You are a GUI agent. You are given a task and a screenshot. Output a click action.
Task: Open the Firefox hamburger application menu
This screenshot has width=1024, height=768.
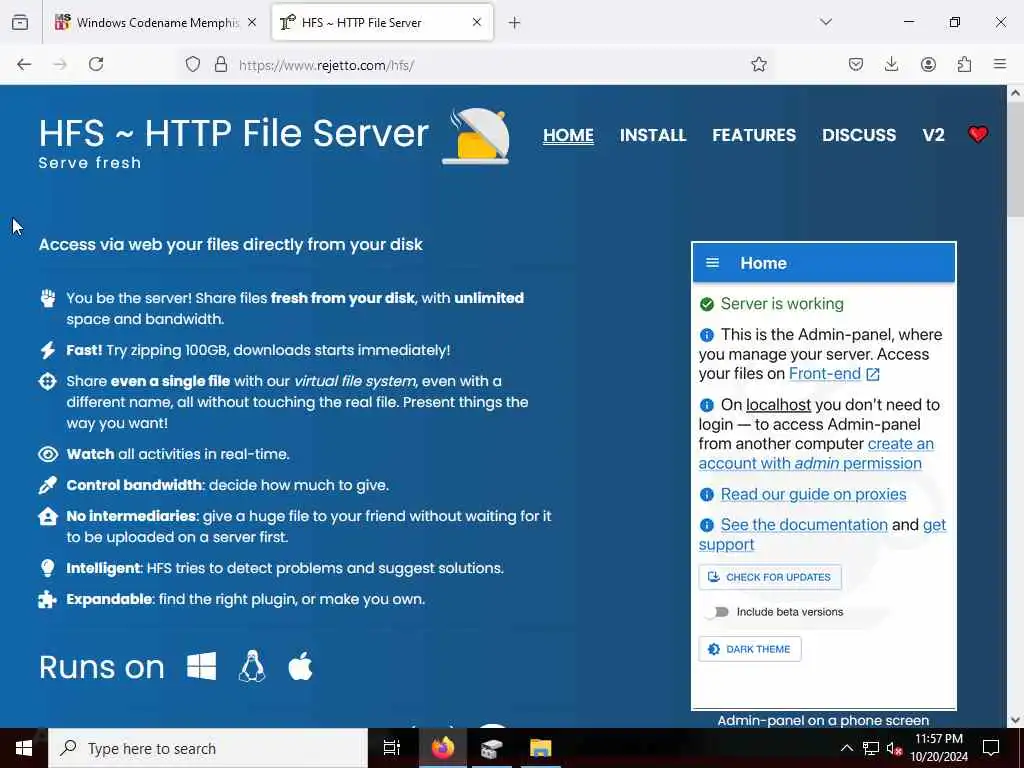tap(1000, 64)
